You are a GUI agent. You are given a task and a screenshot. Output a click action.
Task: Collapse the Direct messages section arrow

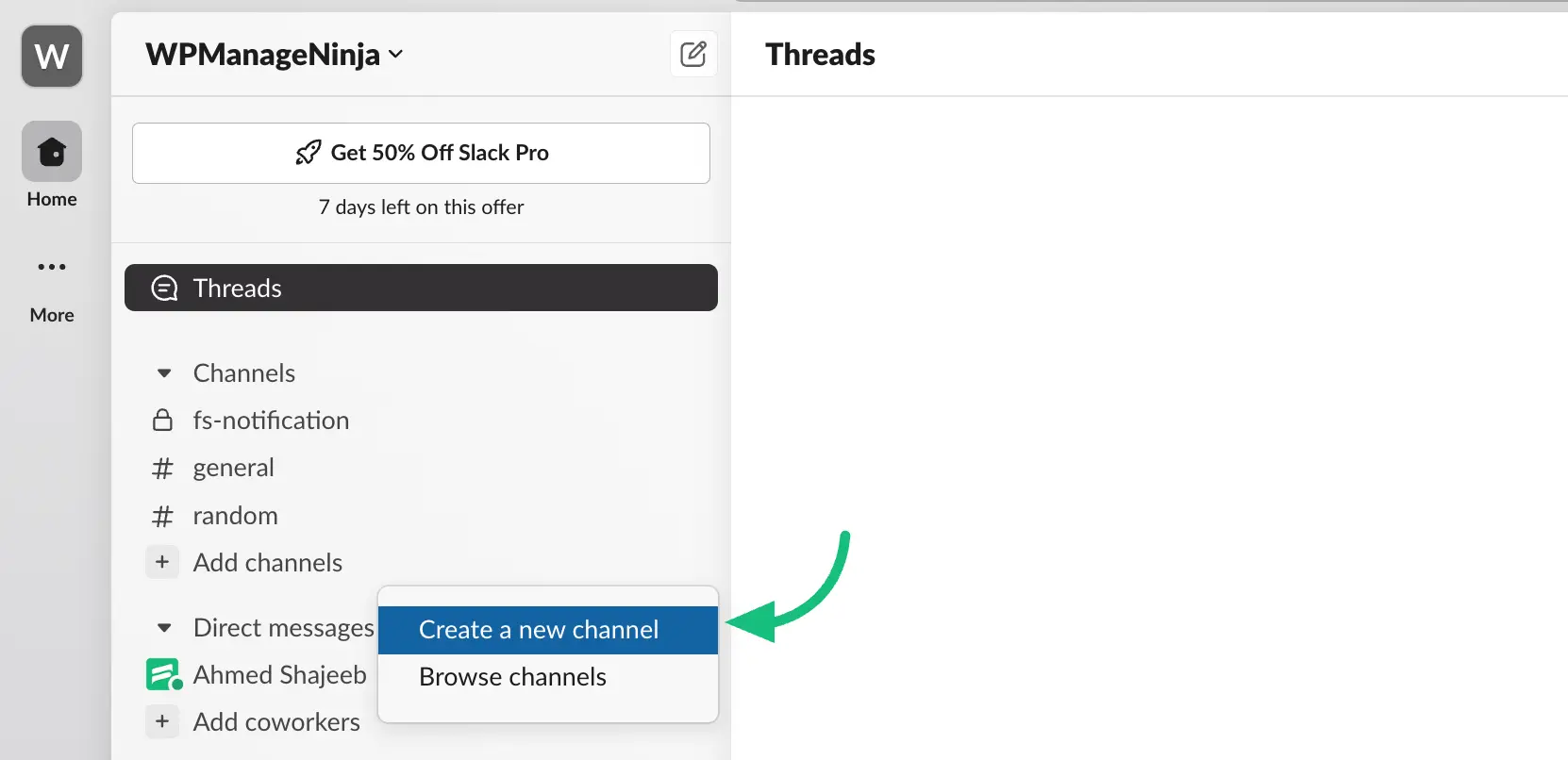pos(164,628)
